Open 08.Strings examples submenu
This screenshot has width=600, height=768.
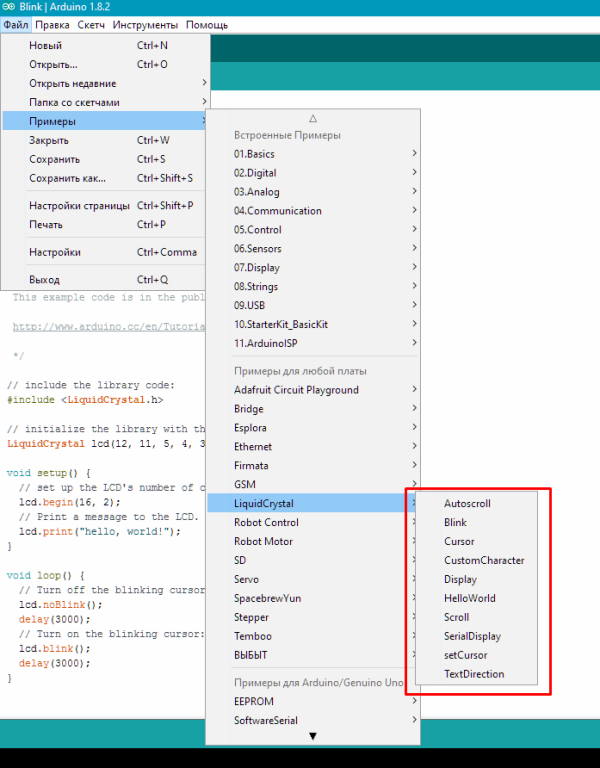point(313,287)
